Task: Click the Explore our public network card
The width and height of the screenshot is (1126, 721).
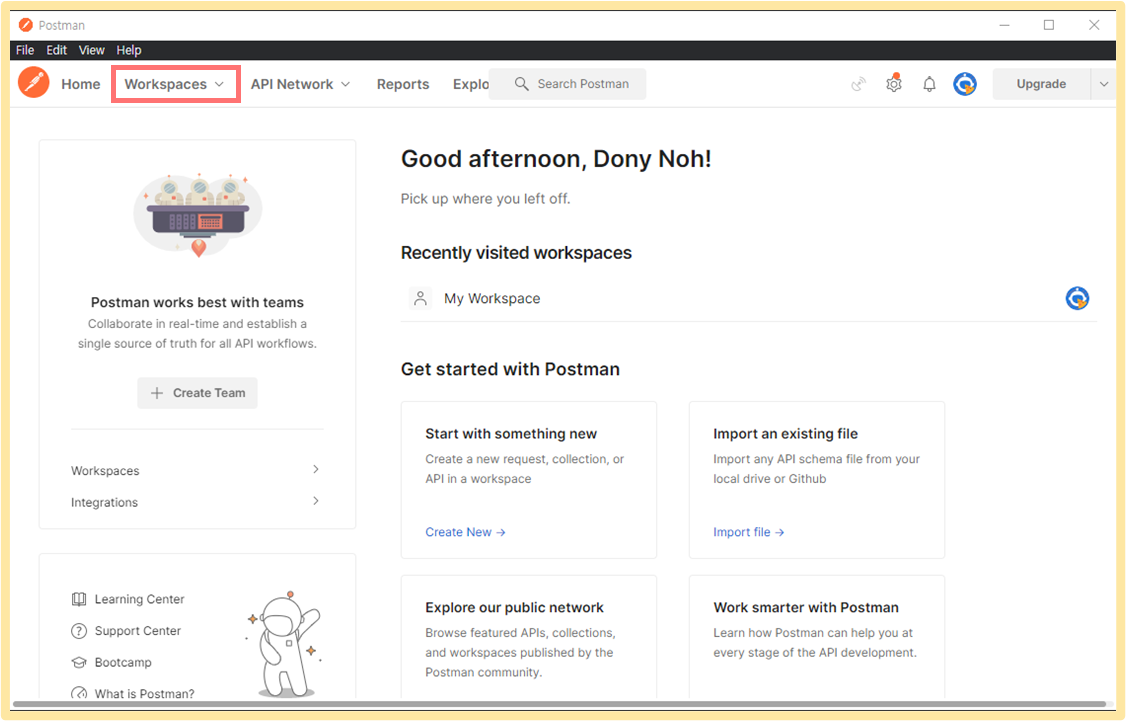Action: [x=529, y=638]
